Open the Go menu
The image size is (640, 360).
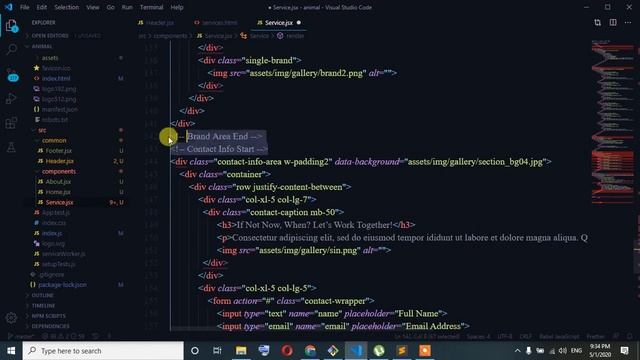(x=111, y=7)
